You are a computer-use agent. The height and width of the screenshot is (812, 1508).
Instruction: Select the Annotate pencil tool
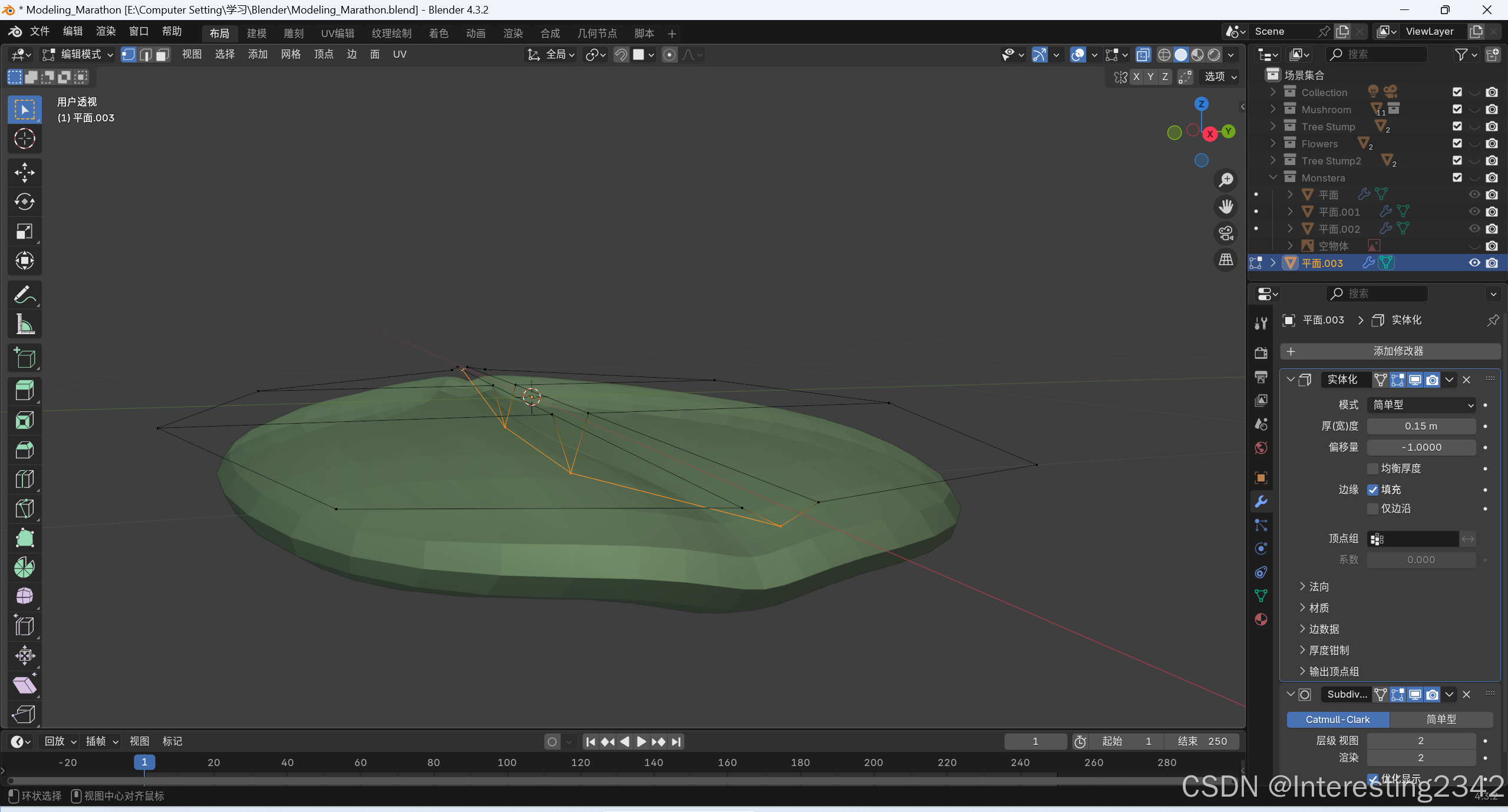pos(24,295)
